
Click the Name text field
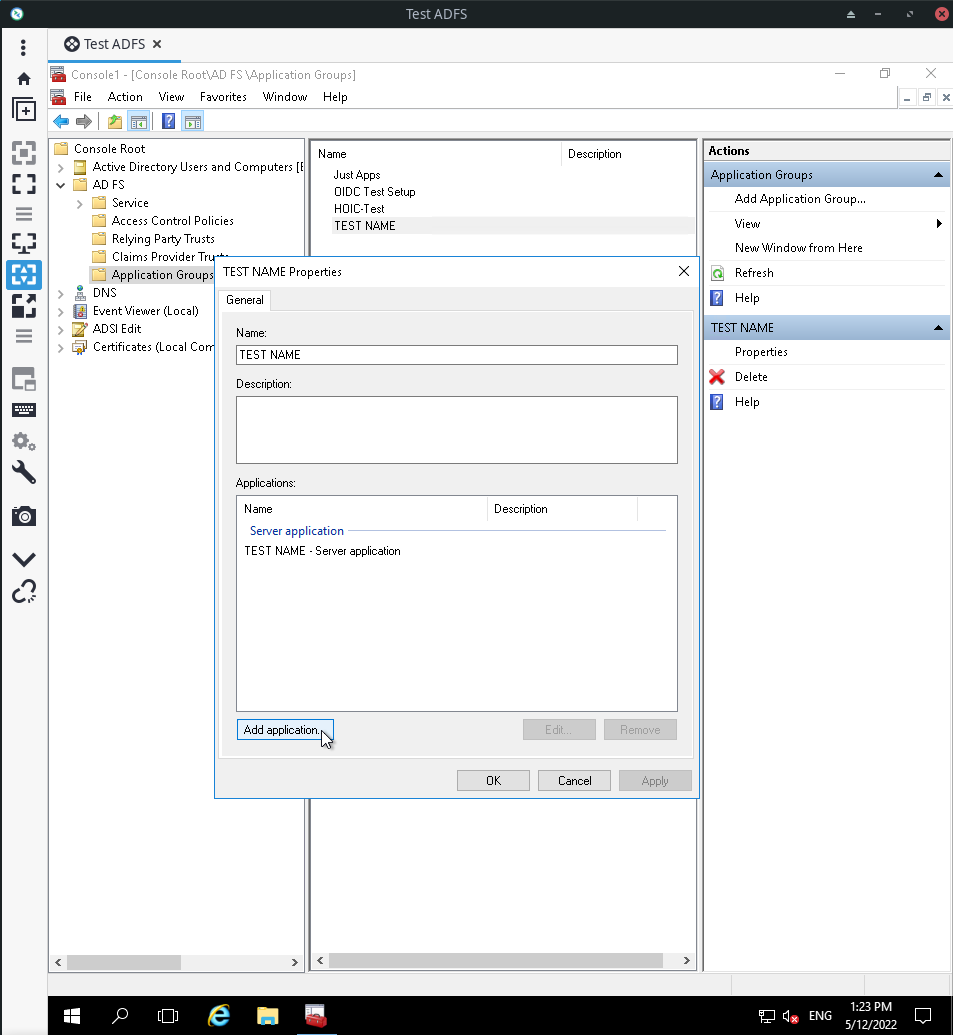click(x=457, y=355)
